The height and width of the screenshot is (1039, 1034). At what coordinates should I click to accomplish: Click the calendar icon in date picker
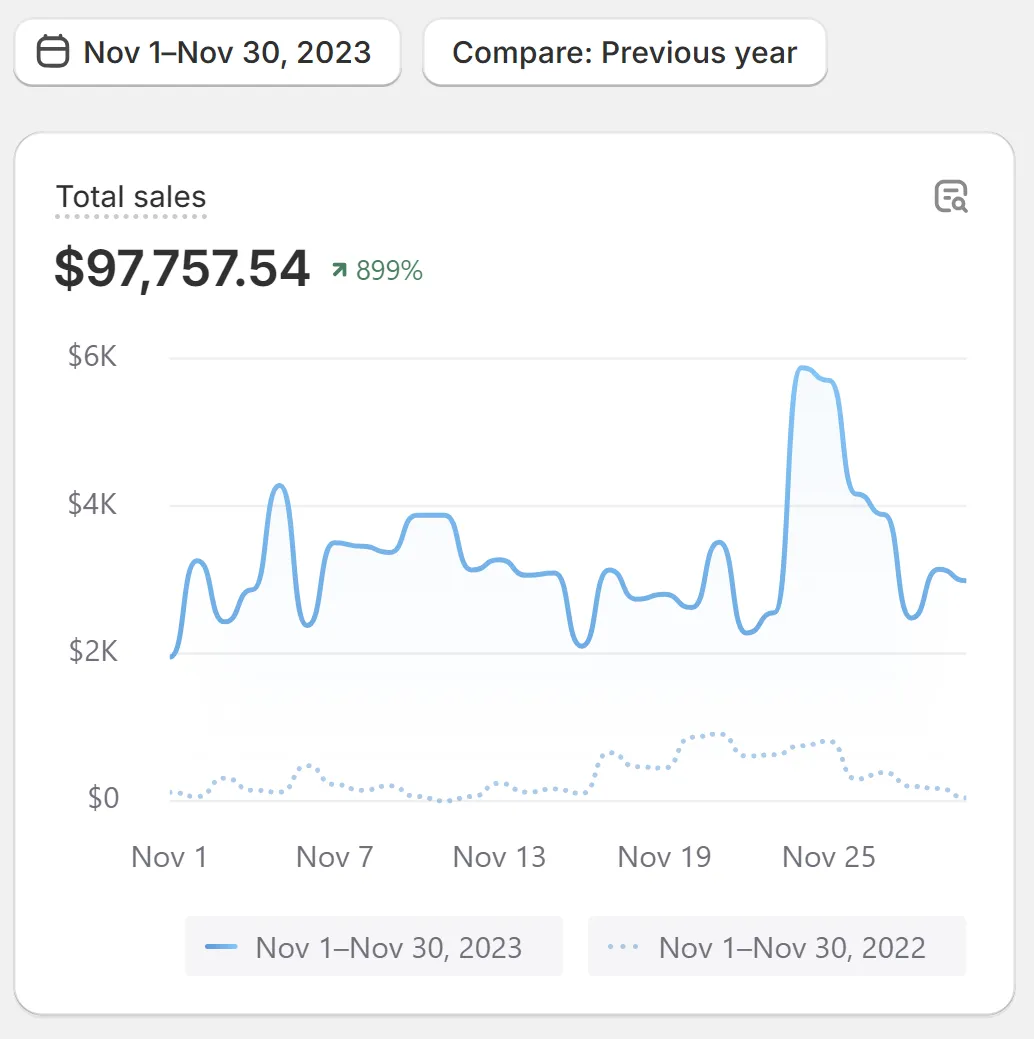click(x=53, y=51)
